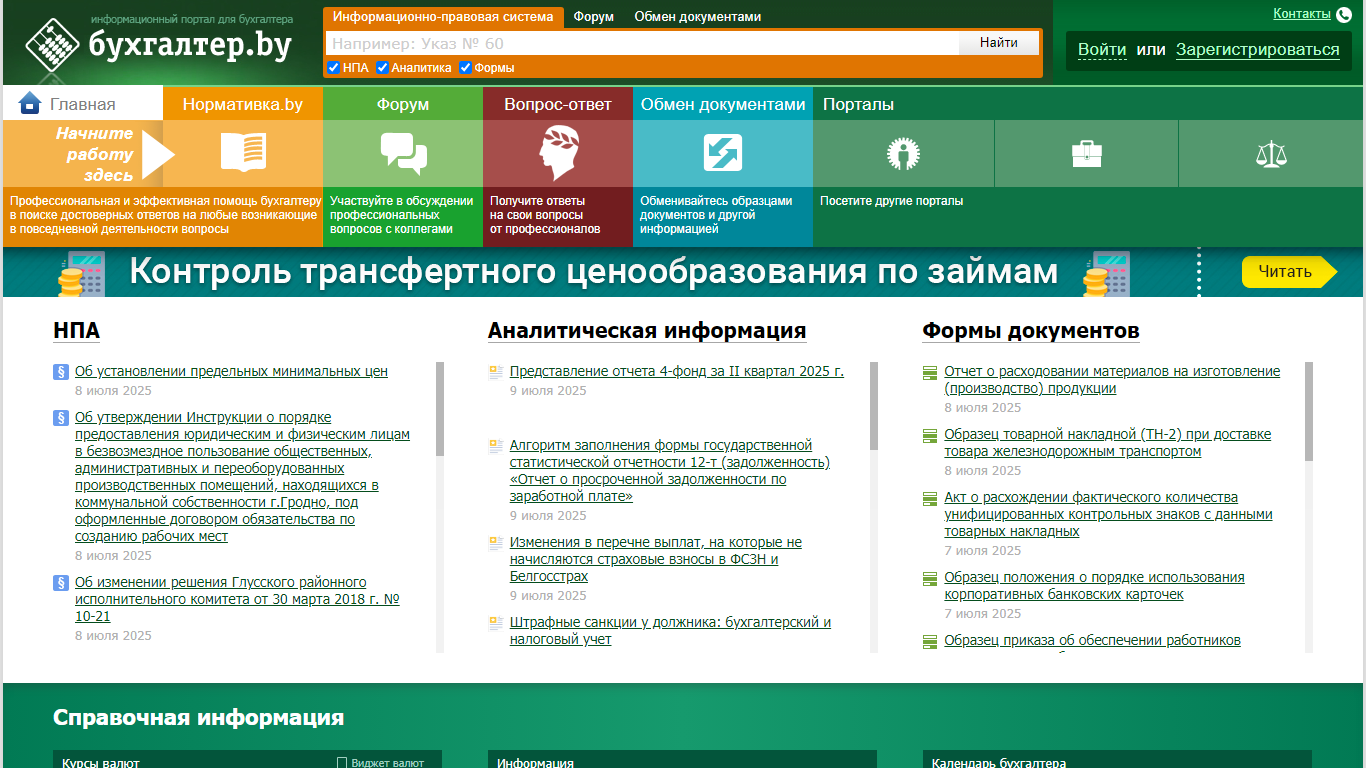Toggle the Формы search checkbox
This screenshot has width=1366, height=768.
tap(466, 68)
